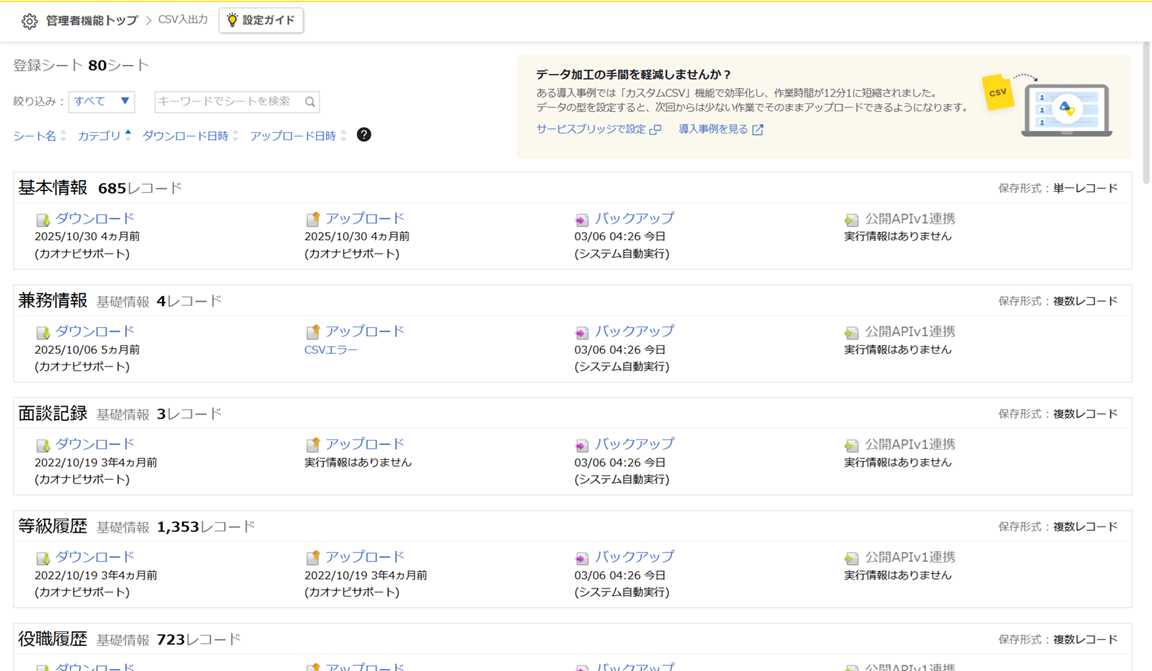Open the 導入事例を見る link

[x=720, y=129]
